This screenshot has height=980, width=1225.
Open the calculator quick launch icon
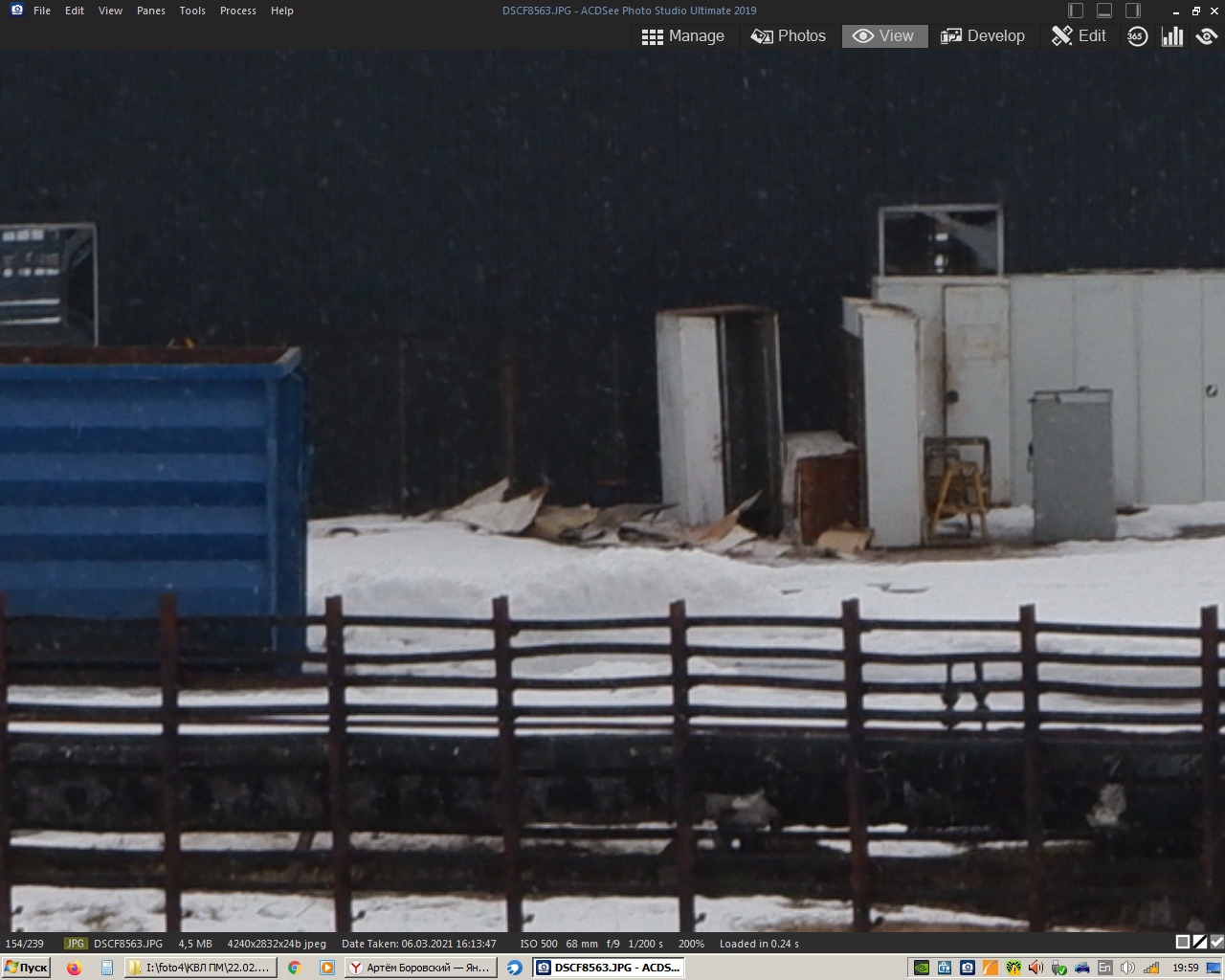106,968
